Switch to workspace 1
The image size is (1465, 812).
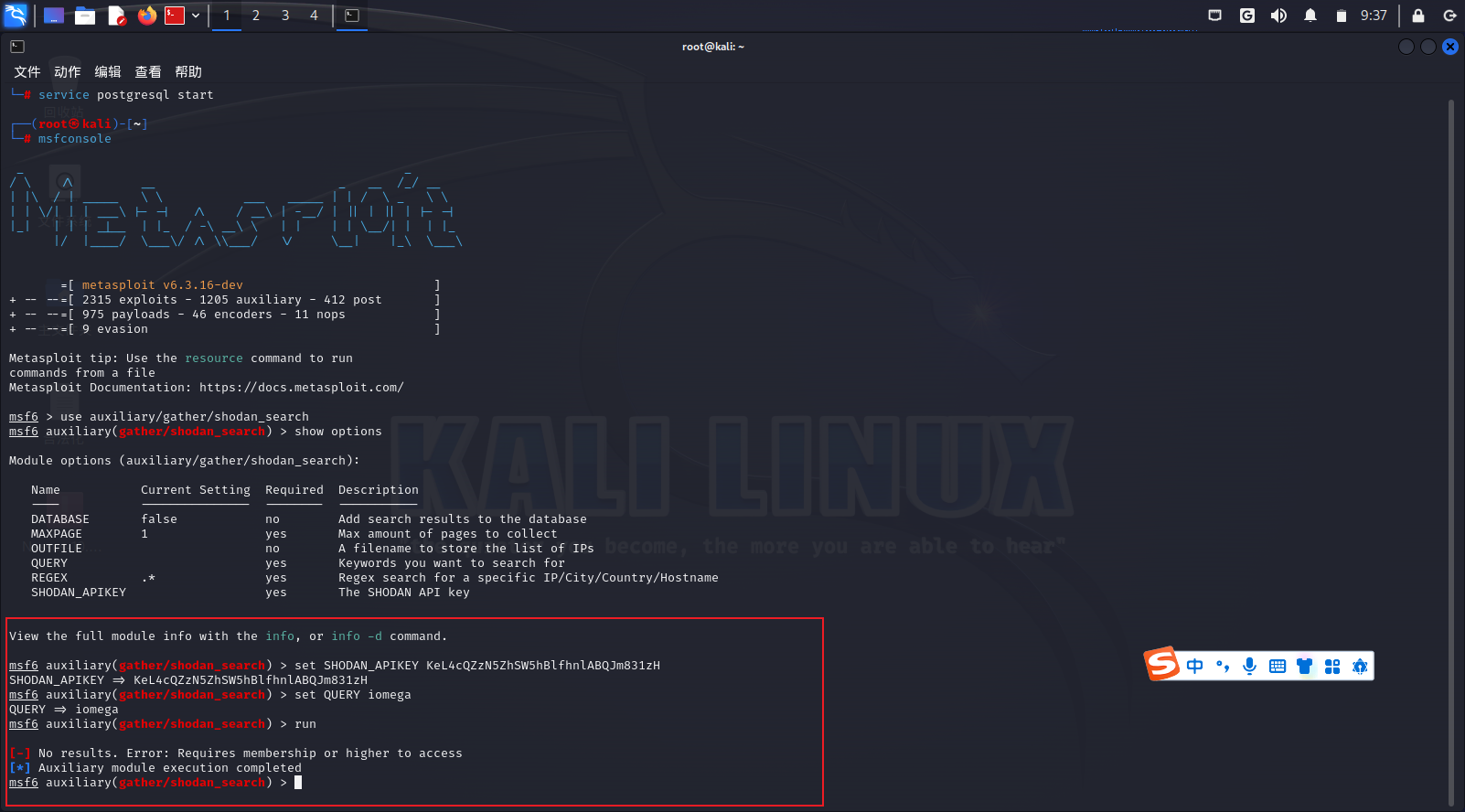pos(227,16)
